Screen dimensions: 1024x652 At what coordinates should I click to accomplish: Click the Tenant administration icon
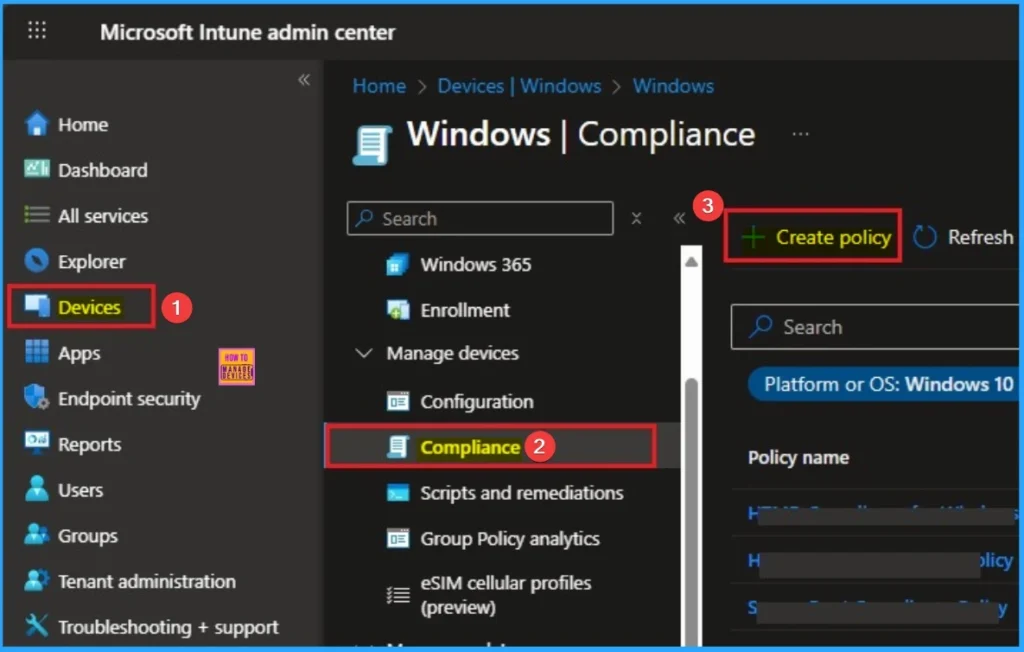click(x=37, y=580)
